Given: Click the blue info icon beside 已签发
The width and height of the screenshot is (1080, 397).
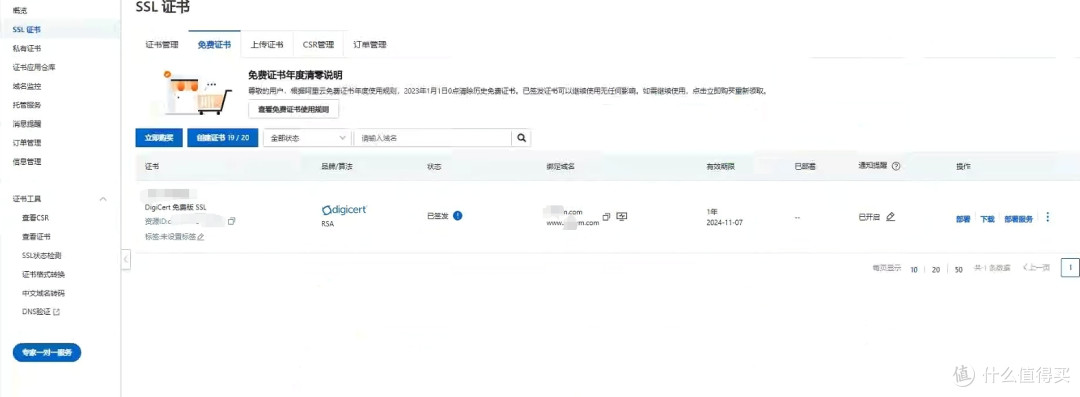Looking at the screenshot, I should 457,216.
